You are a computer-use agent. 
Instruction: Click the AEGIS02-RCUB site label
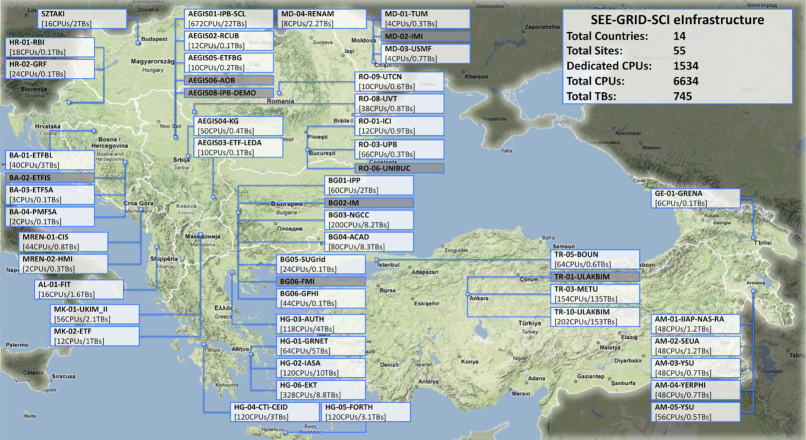click(229, 41)
